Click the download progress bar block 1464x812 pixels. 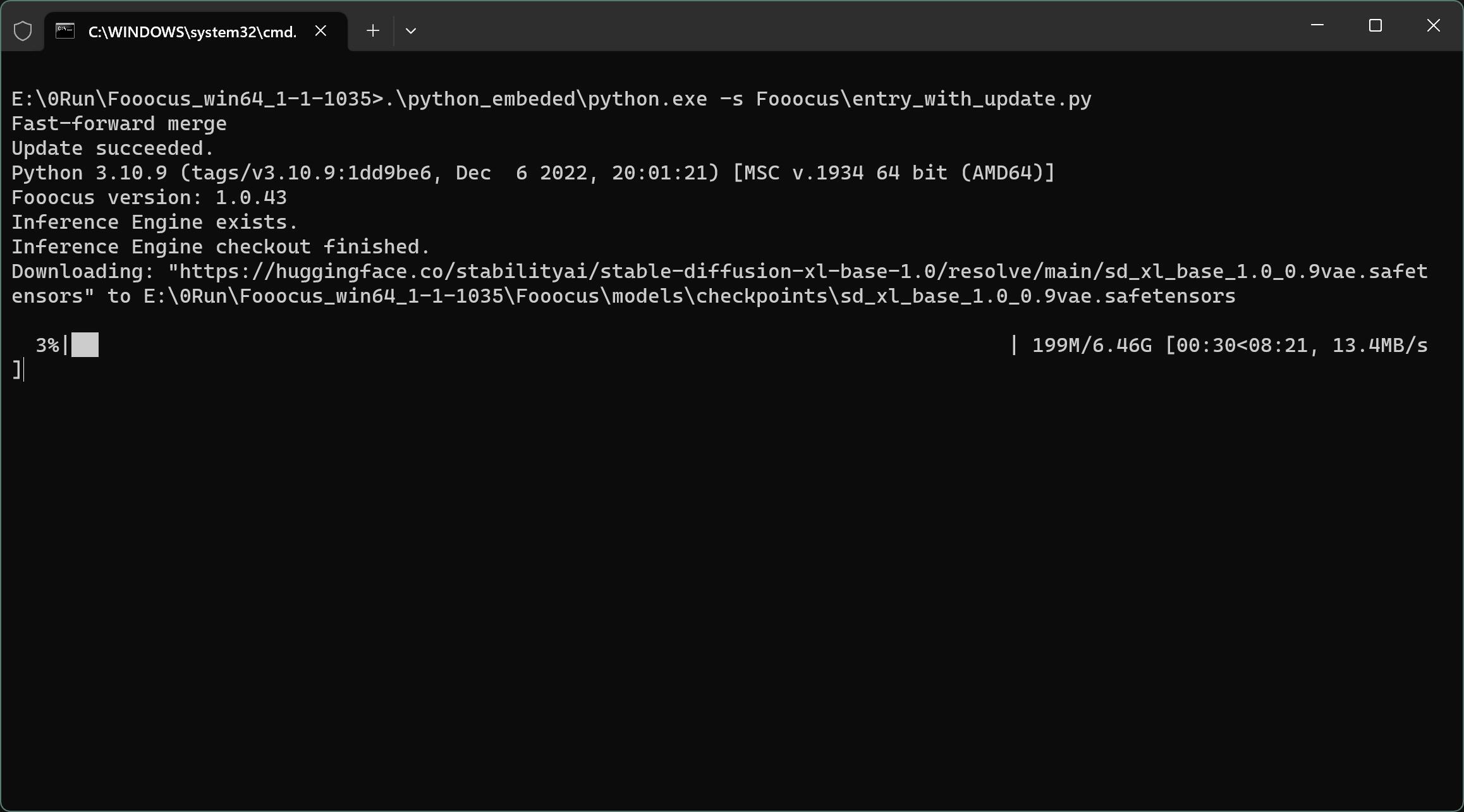pos(85,345)
